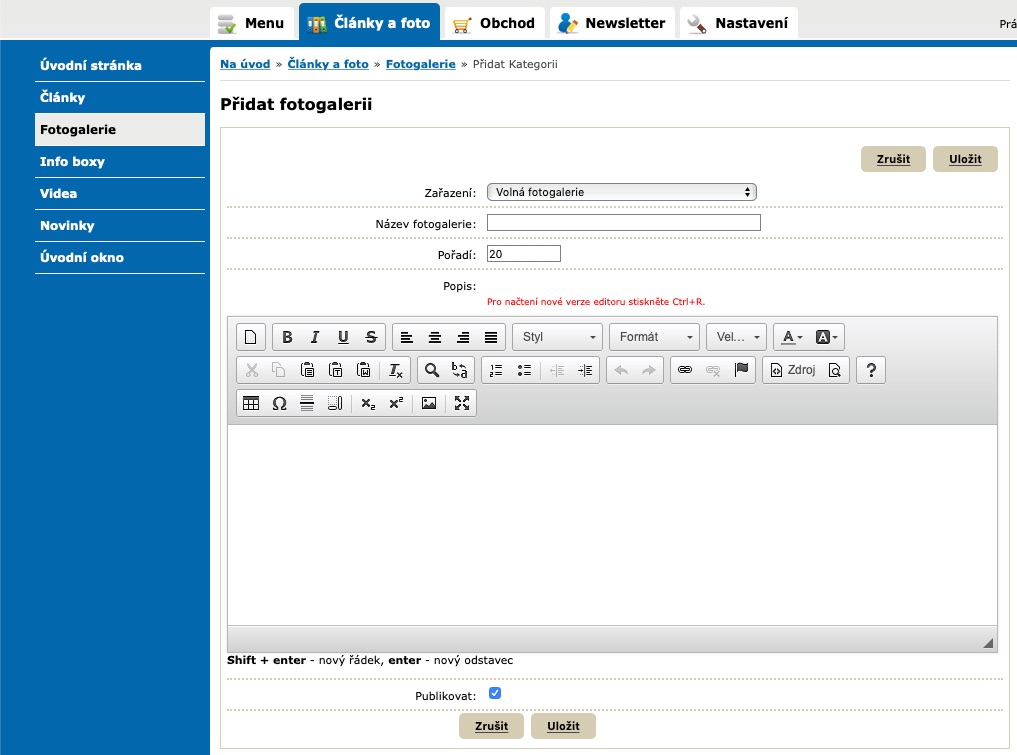This screenshot has height=755, width=1017.
Task: Click bottom Uložit button
Action: pos(563,726)
